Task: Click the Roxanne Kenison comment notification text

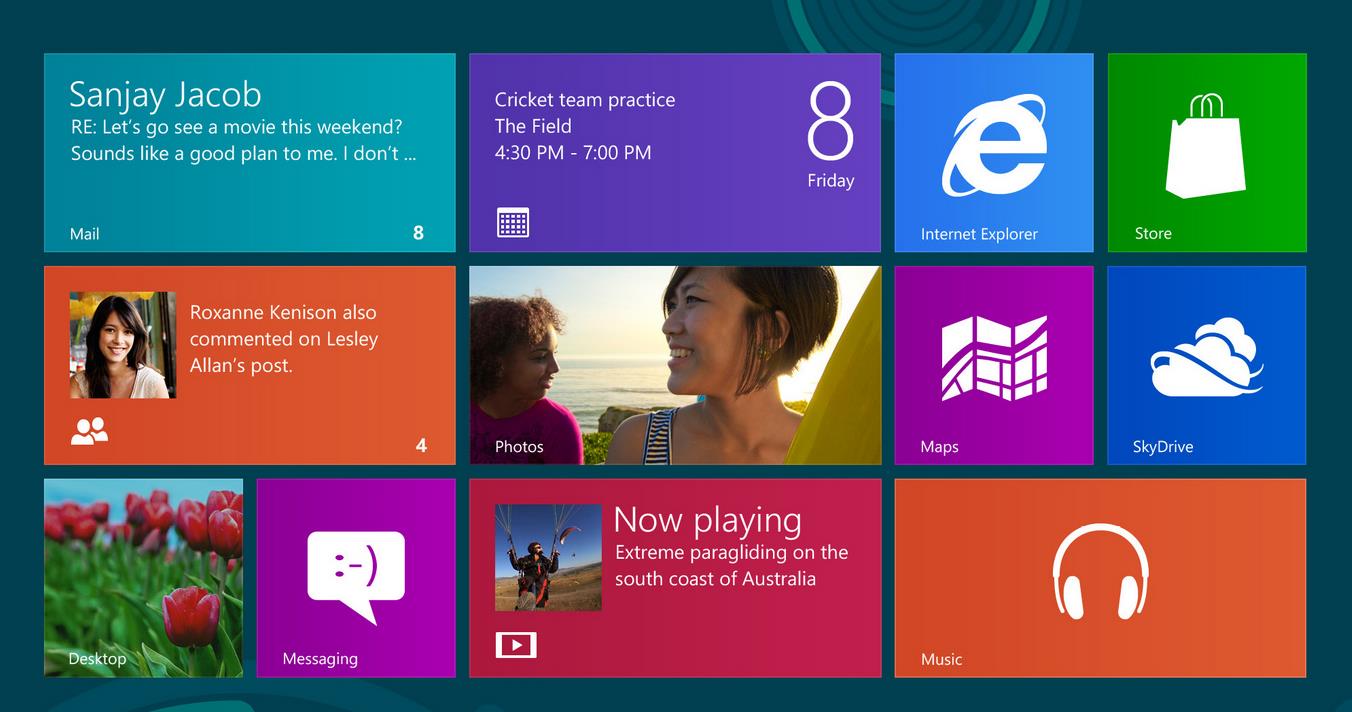Action: pyautogui.click(x=284, y=339)
